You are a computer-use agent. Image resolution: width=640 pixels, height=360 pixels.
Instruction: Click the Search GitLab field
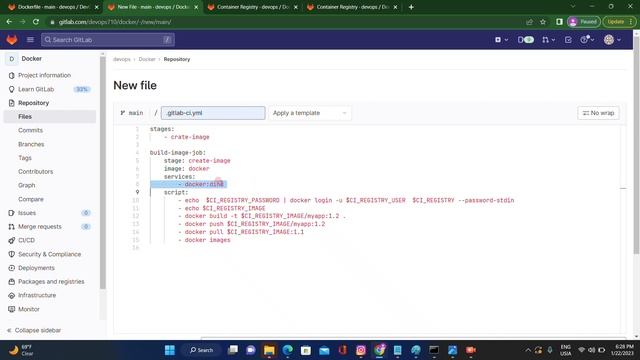click(108, 40)
